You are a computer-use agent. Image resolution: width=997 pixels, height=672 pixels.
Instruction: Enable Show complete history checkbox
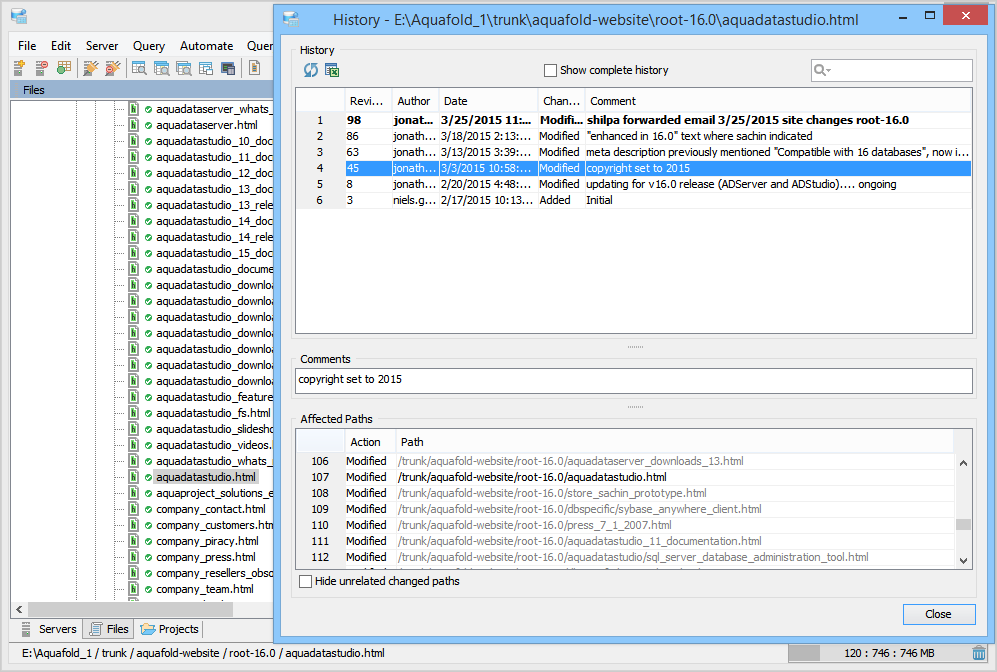(x=550, y=71)
